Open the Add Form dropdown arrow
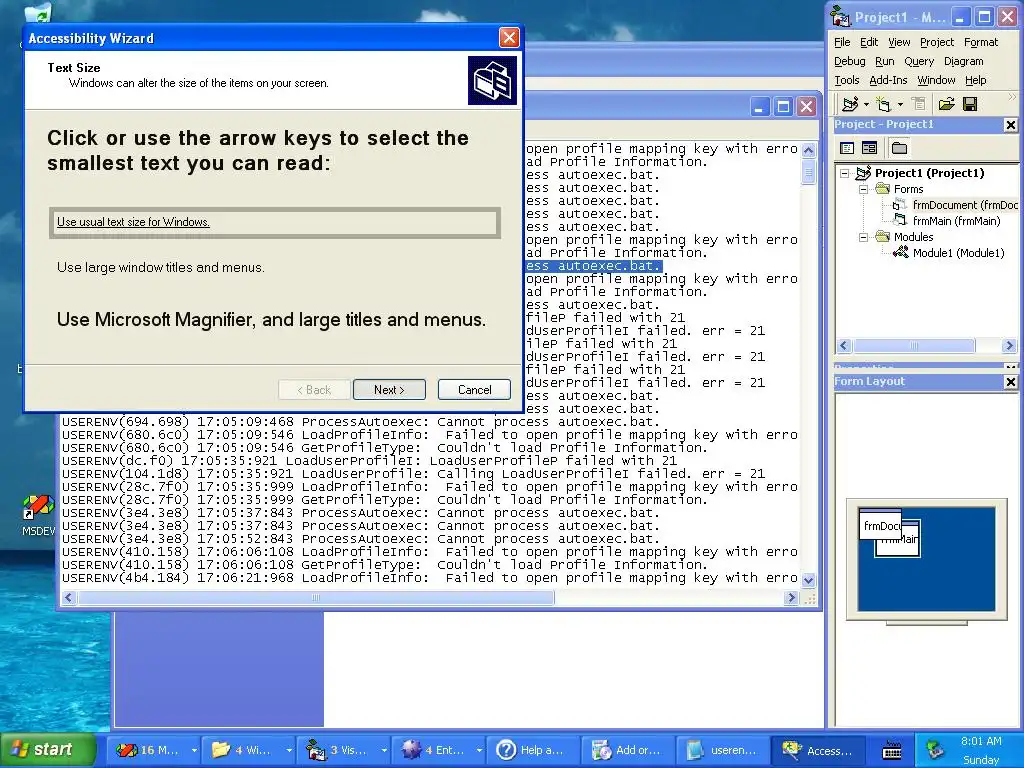The height and width of the screenshot is (768, 1024). pyautogui.click(x=900, y=104)
